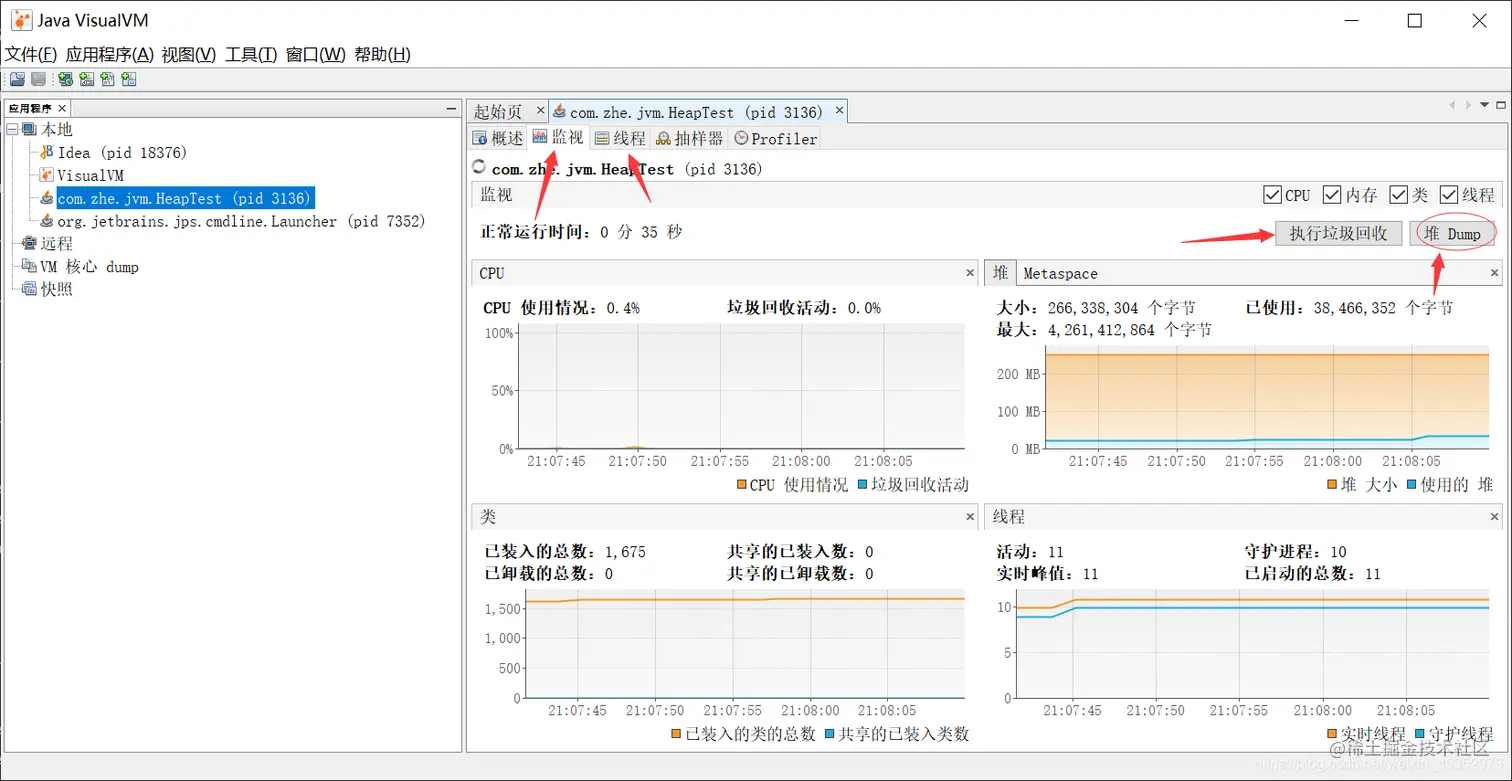Close the 线程 chart panel
1512x781 pixels.
tap(1495, 516)
